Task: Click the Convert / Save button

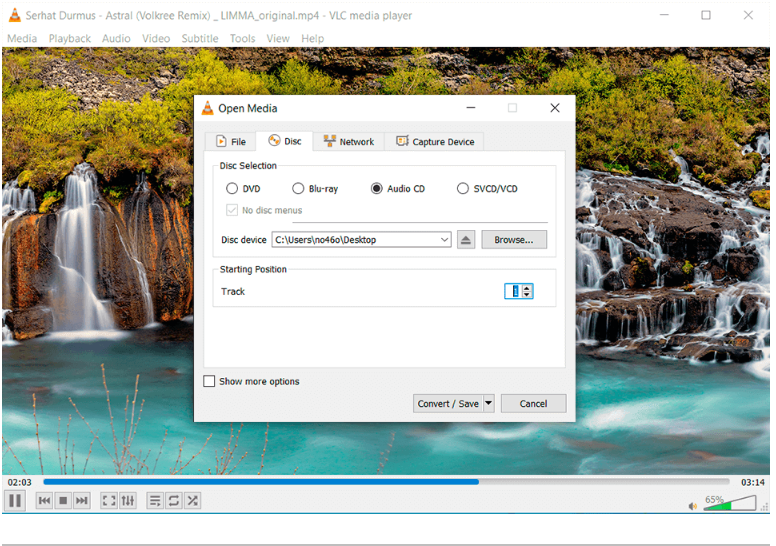Action: (x=448, y=403)
